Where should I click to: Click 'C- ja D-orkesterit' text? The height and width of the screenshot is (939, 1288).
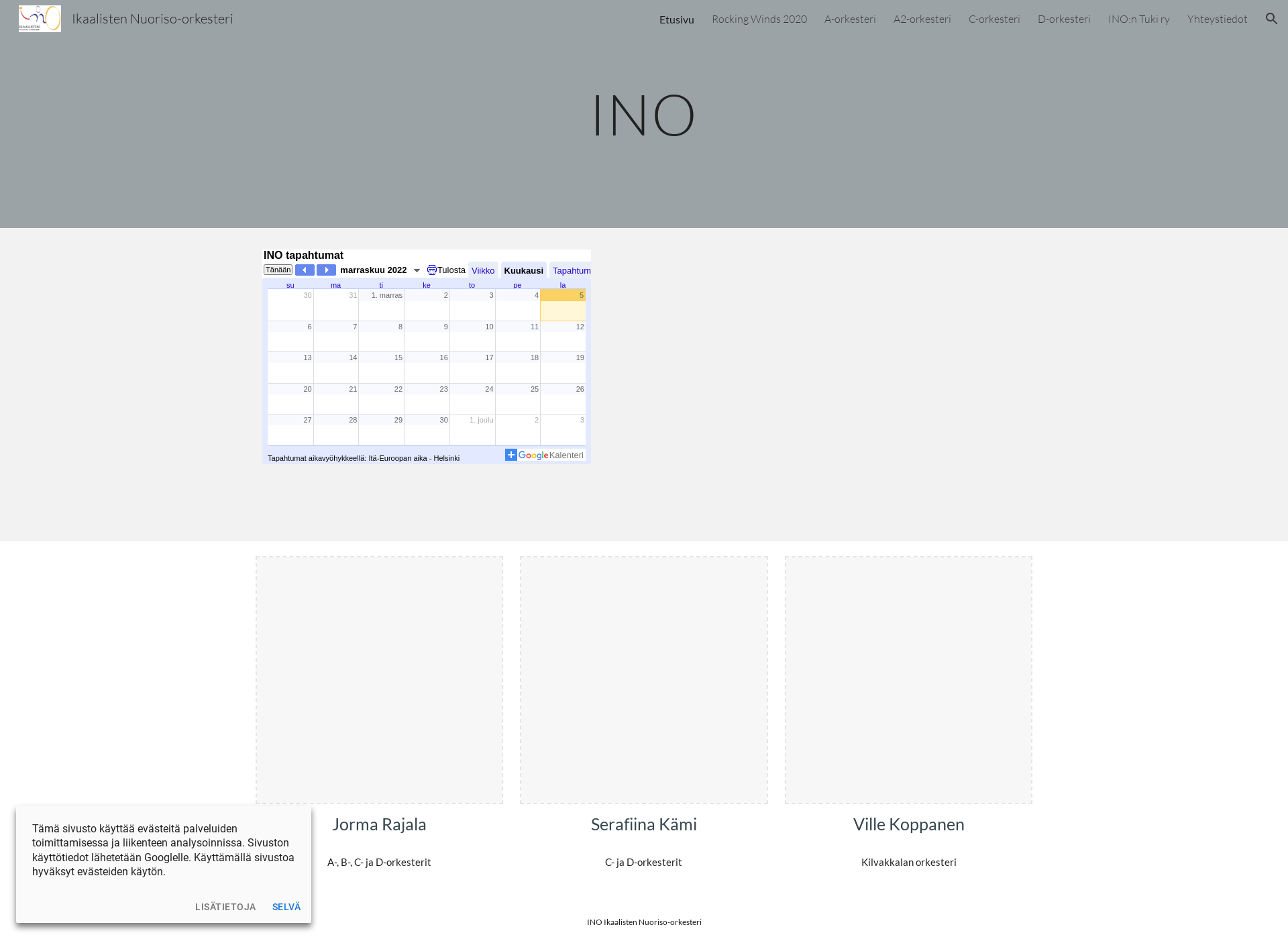click(643, 862)
